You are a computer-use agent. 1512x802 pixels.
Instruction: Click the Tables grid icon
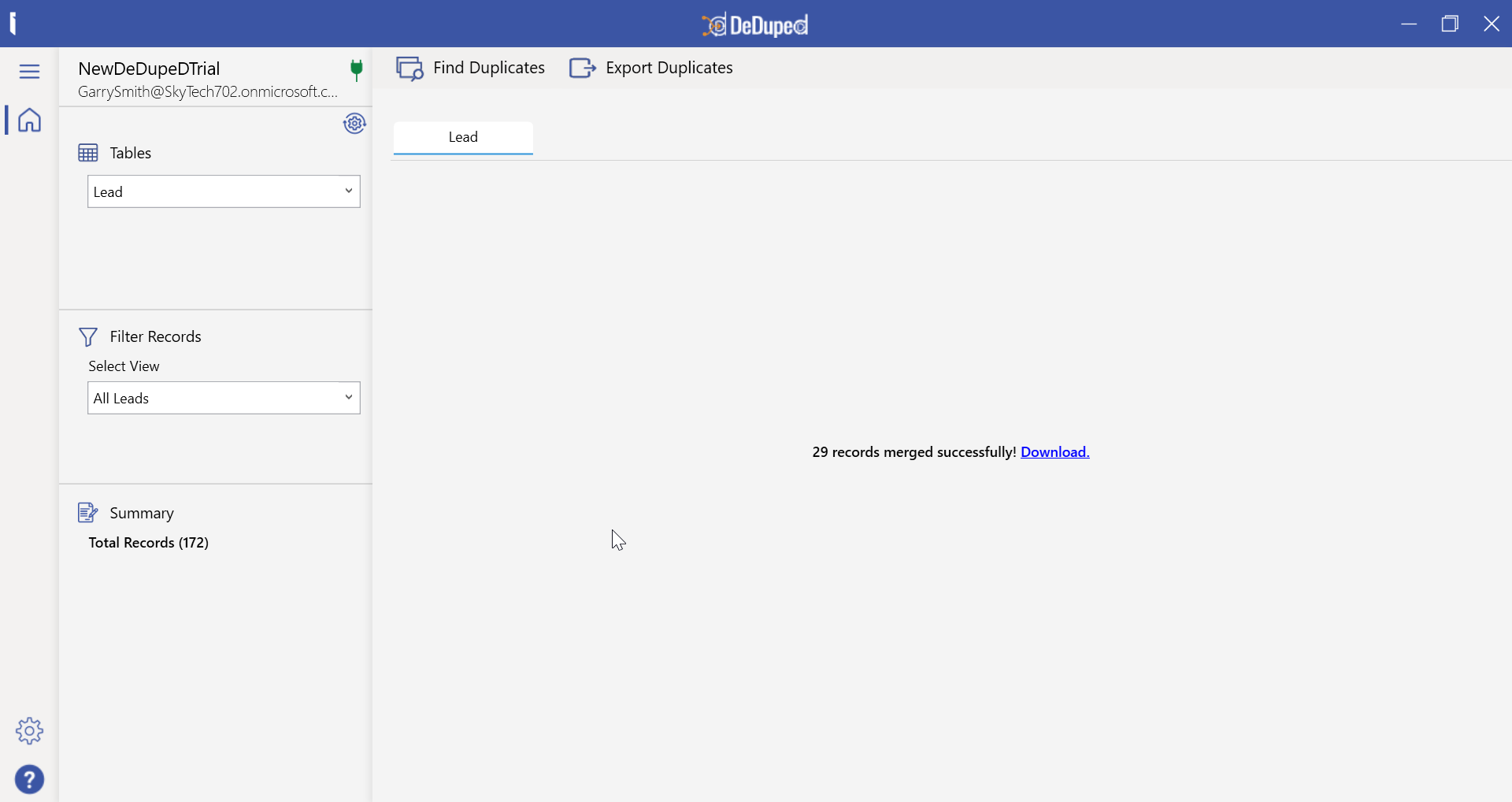88,153
